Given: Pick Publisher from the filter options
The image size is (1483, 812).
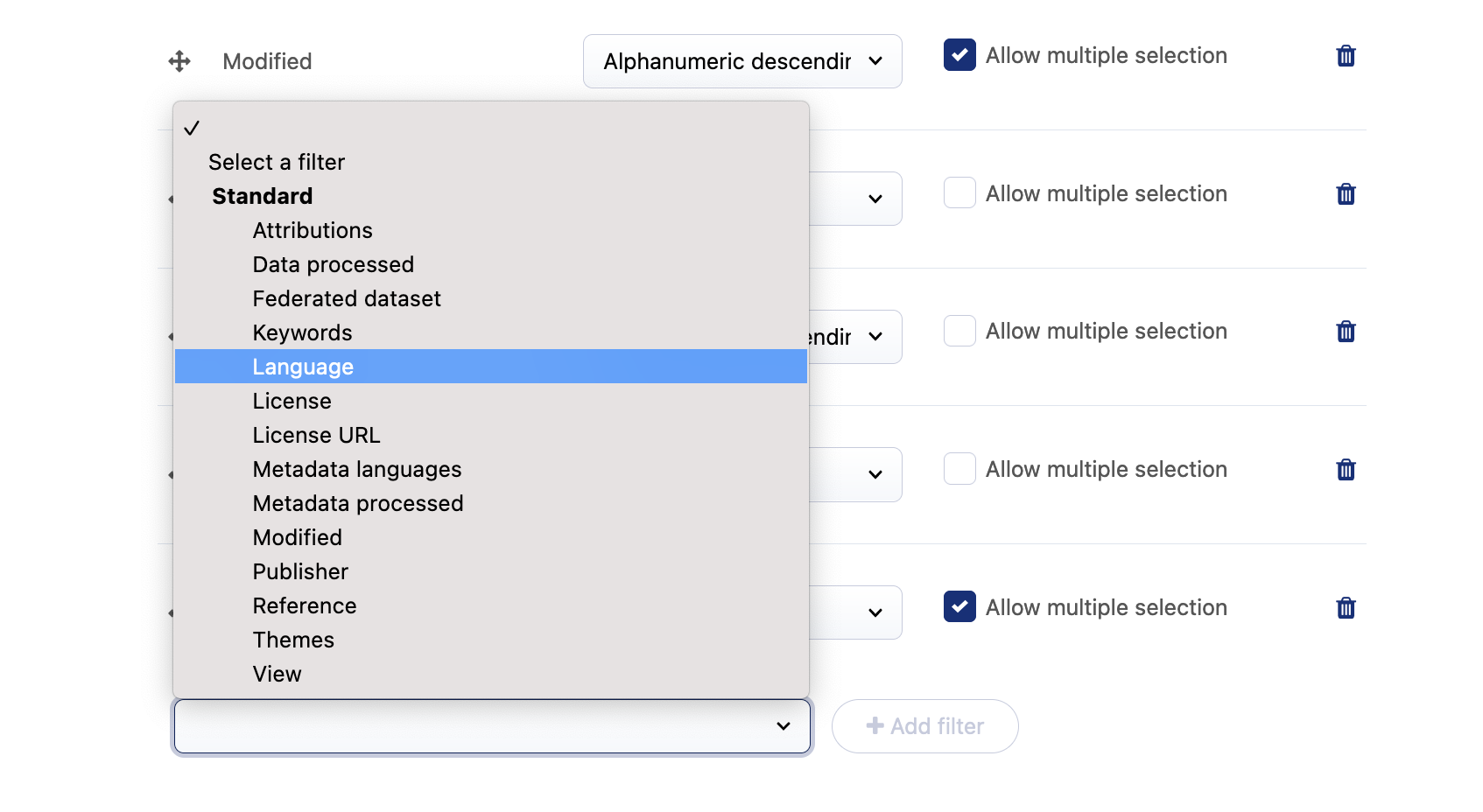Looking at the screenshot, I should (x=300, y=571).
